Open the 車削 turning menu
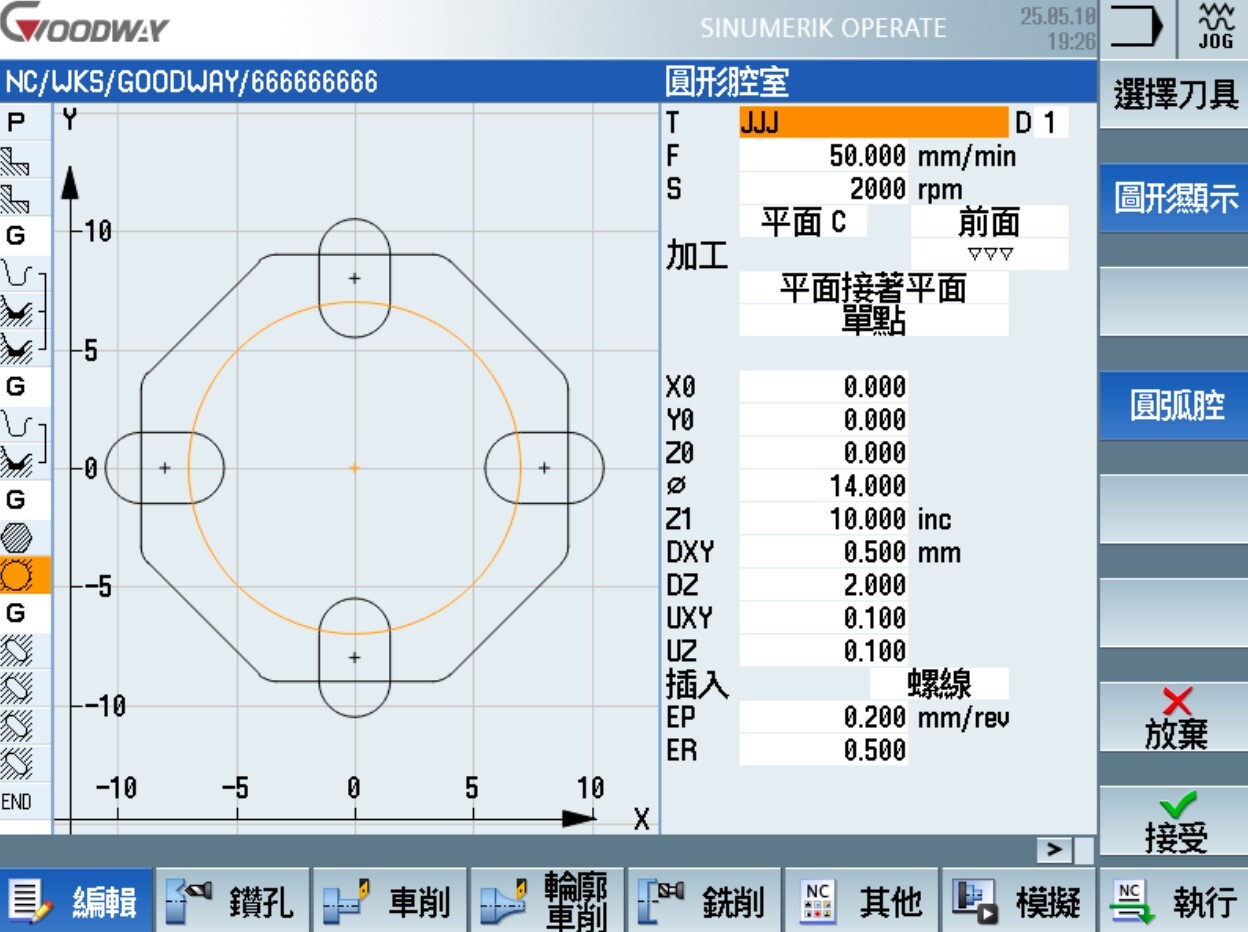 tap(390, 902)
